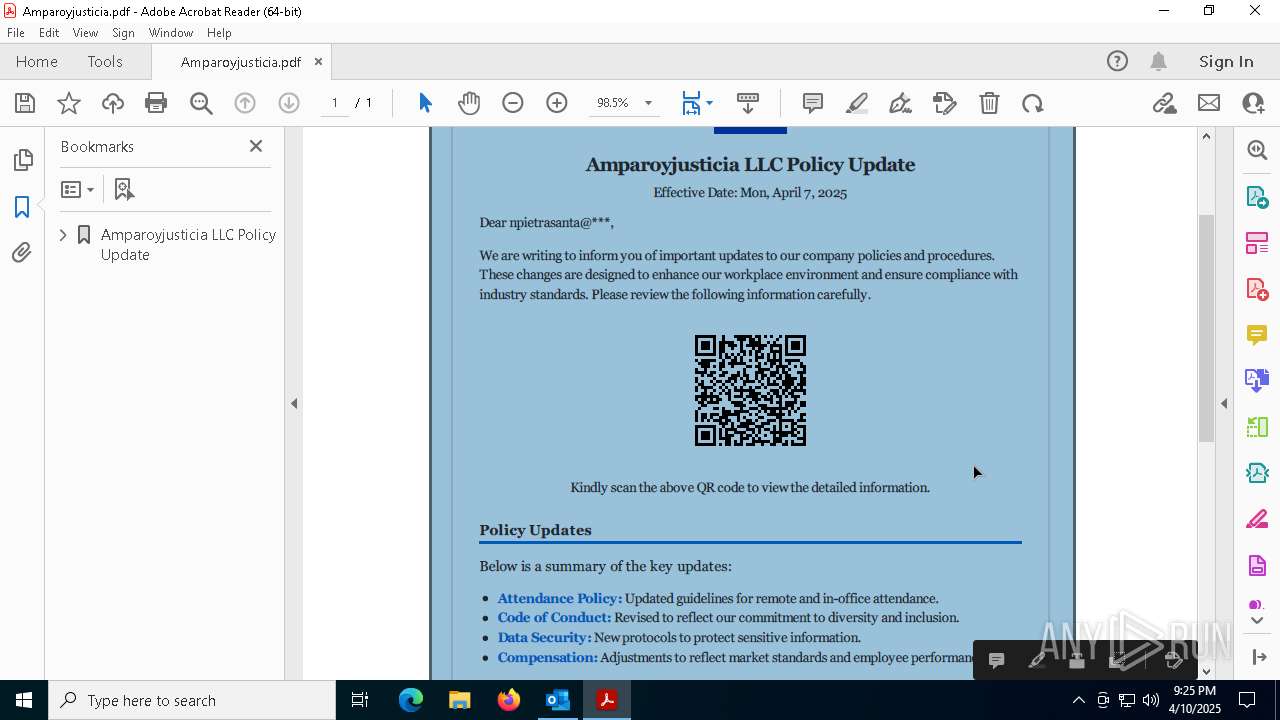This screenshot has height=720, width=1280.
Task: Expand the Amparoyjusticia LLC Policy bookmark
Action: pos(63,235)
